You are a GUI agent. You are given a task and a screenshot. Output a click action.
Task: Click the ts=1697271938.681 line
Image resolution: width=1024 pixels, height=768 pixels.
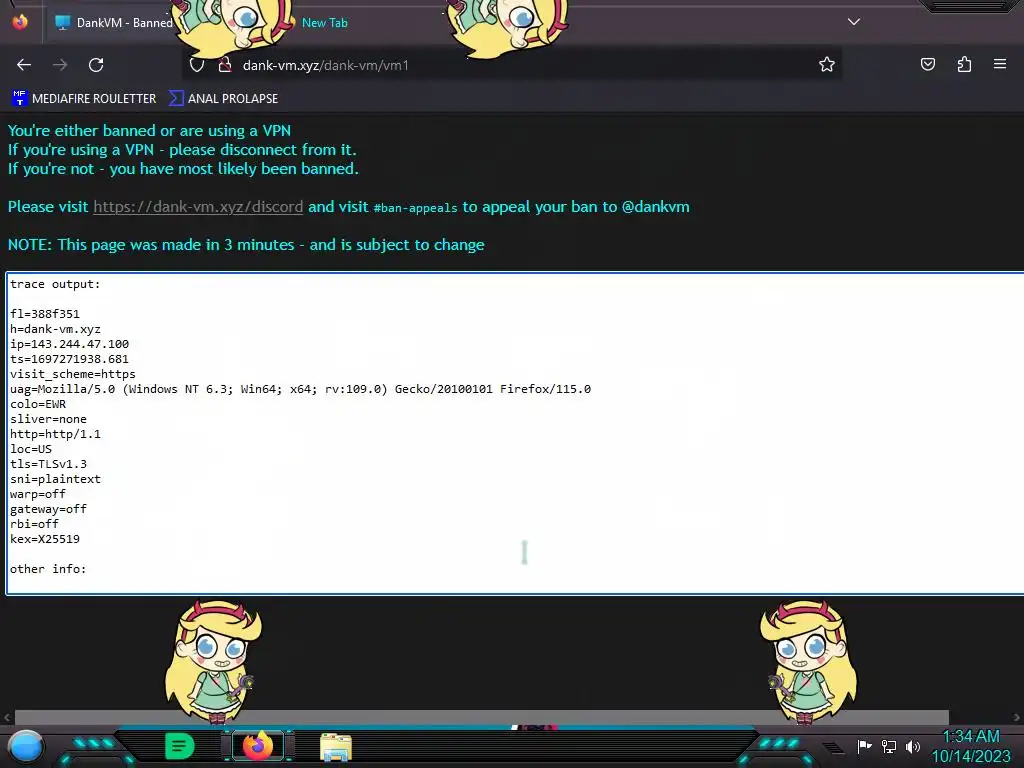click(x=69, y=359)
